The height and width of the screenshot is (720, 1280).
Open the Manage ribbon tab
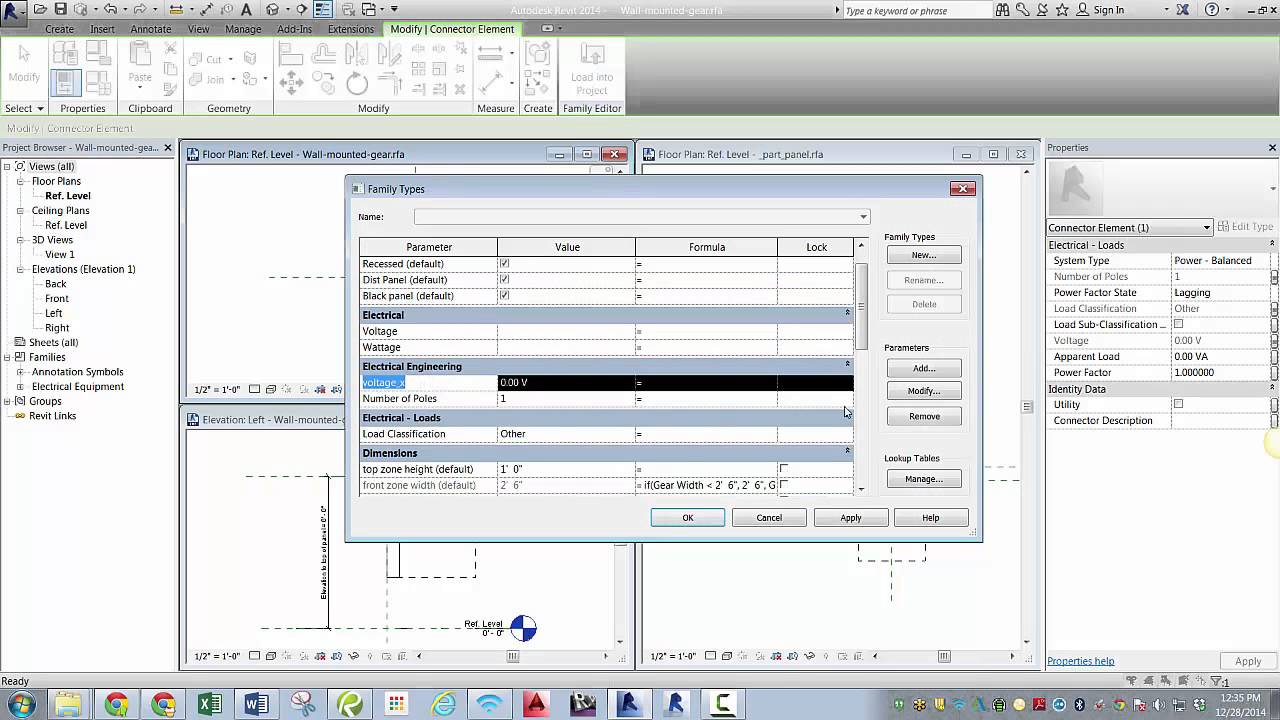[243, 29]
